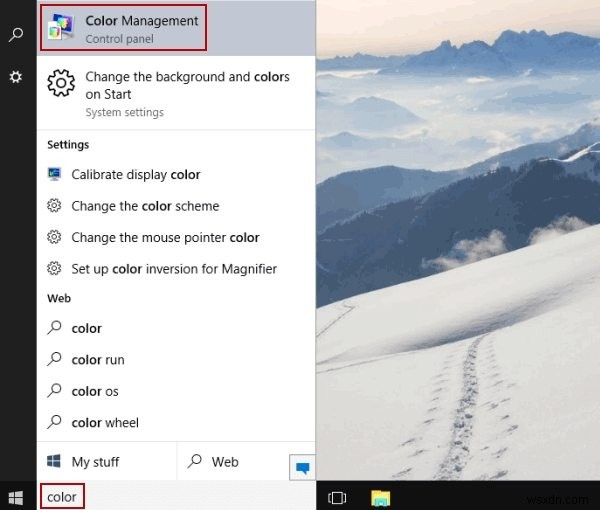Select the Web section header
Viewport: 600px width, 510px height.
(x=59, y=298)
